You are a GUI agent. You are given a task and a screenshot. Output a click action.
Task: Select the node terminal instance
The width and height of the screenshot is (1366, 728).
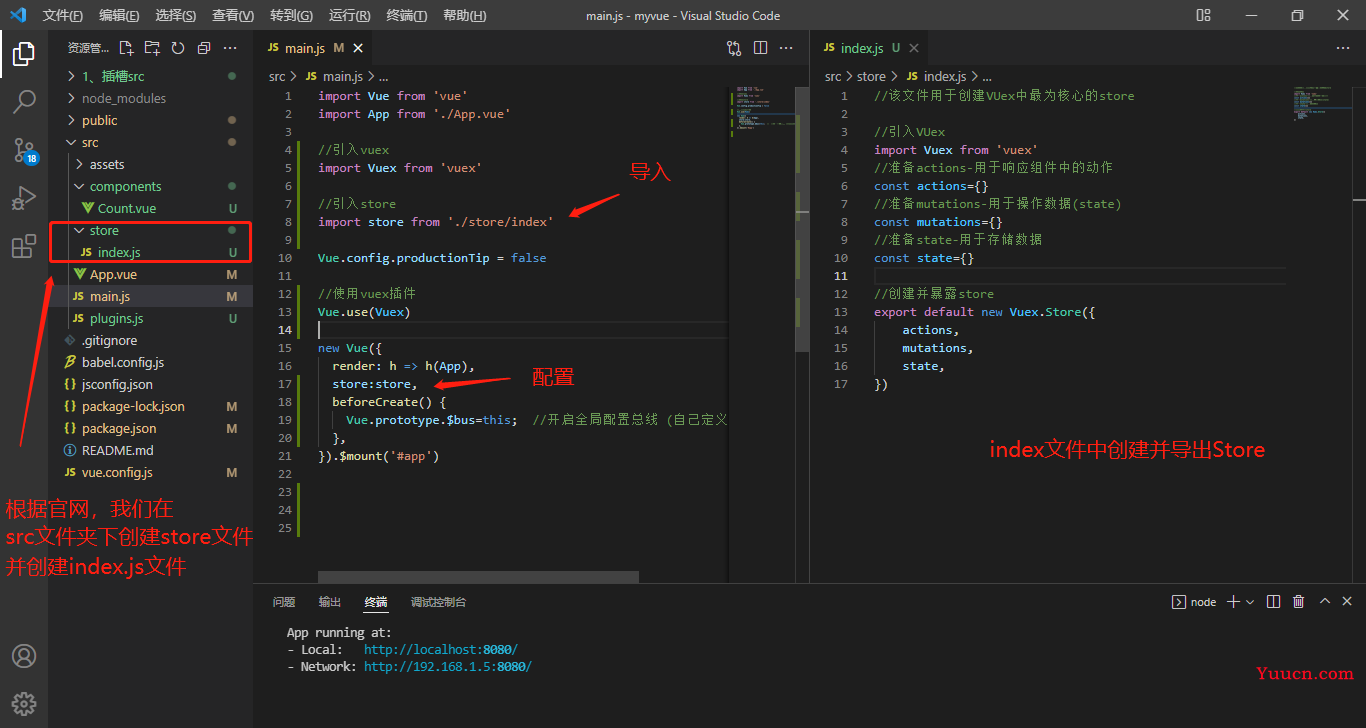pyautogui.click(x=1194, y=602)
